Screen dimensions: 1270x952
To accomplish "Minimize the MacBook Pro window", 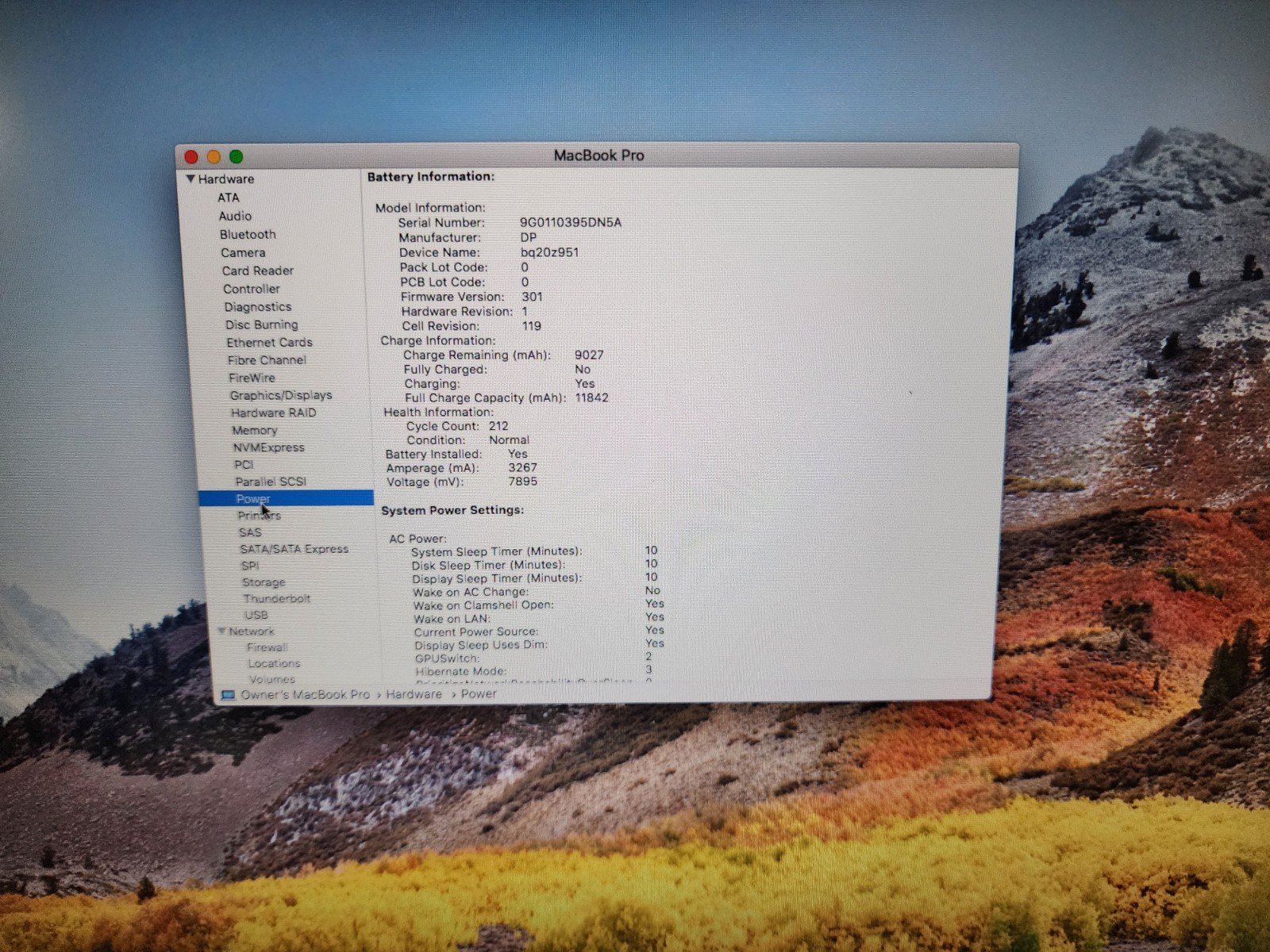I will (x=214, y=157).
